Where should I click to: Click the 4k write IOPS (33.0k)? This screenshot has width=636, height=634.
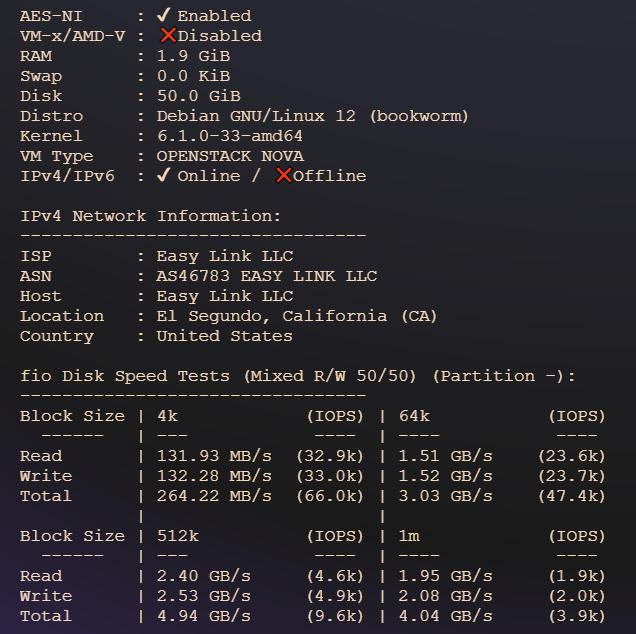(330, 476)
